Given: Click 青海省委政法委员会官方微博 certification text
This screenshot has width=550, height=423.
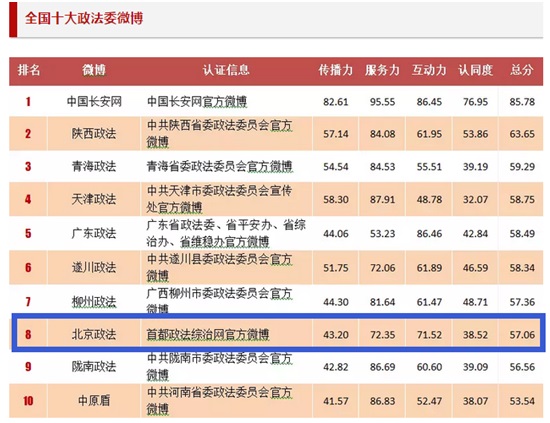Looking at the screenshot, I should (x=219, y=166).
